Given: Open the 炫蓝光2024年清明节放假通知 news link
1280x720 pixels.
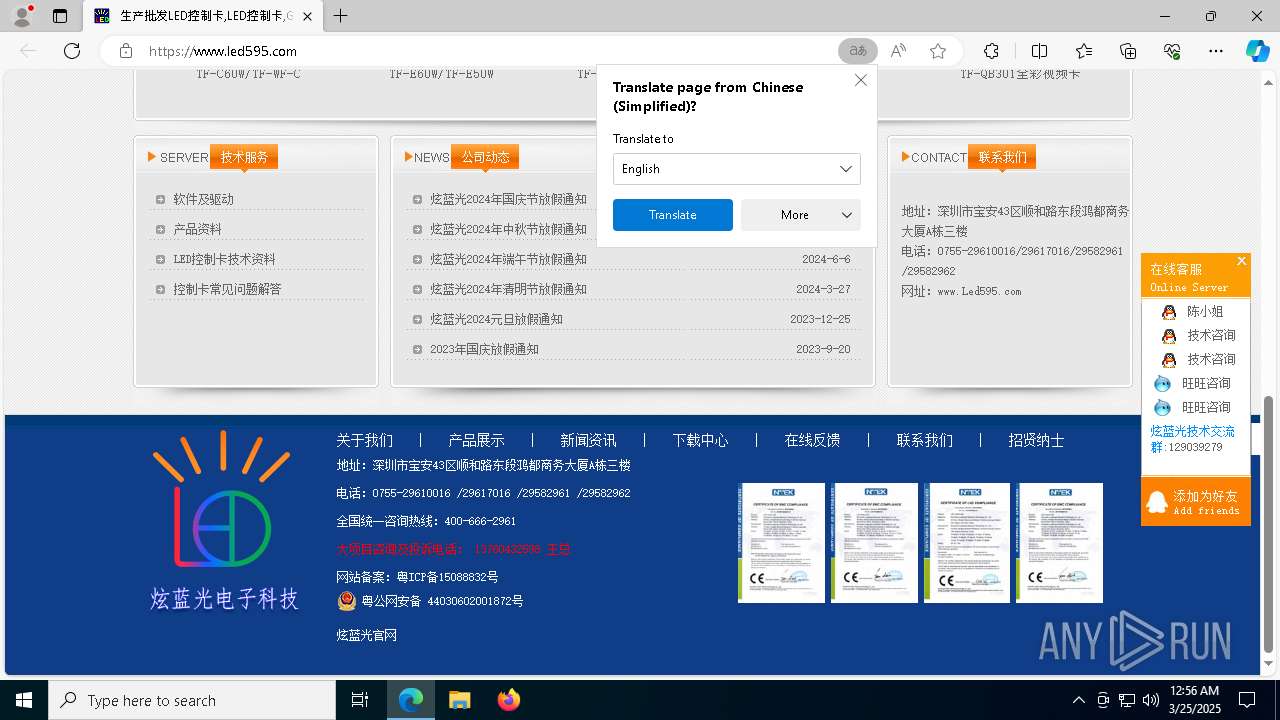Looking at the screenshot, I should [x=508, y=289].
